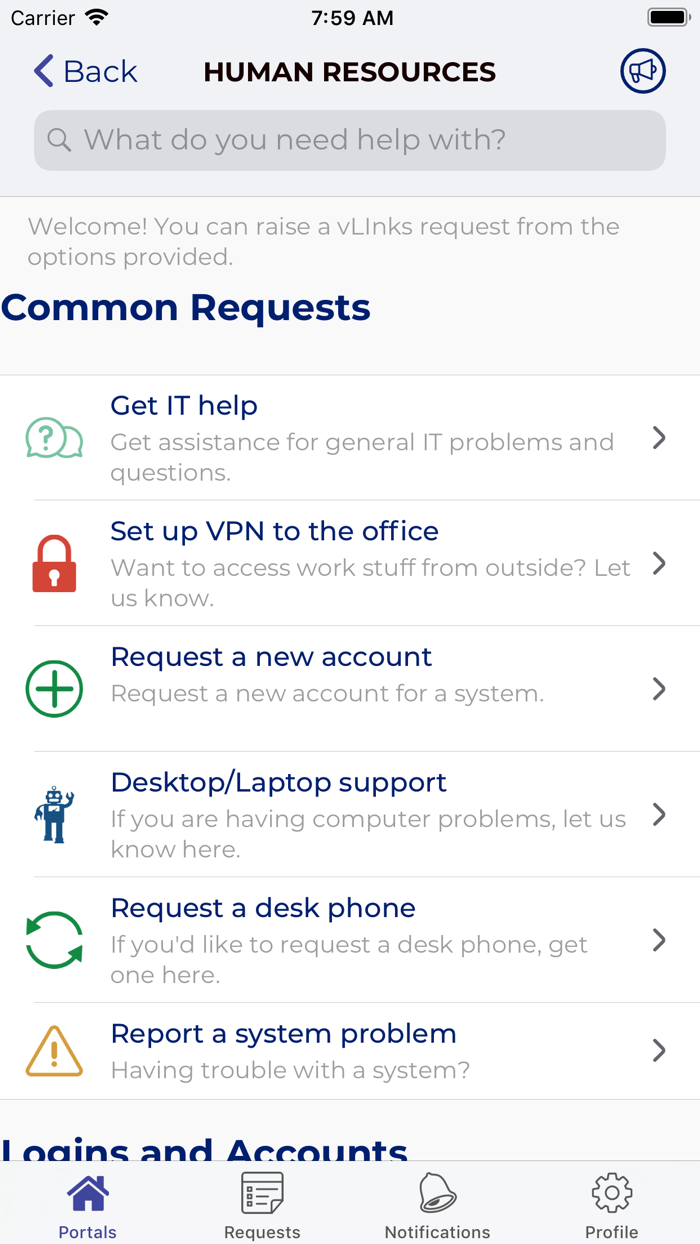
Task: Select Request a new account
Action: [271, 657]
